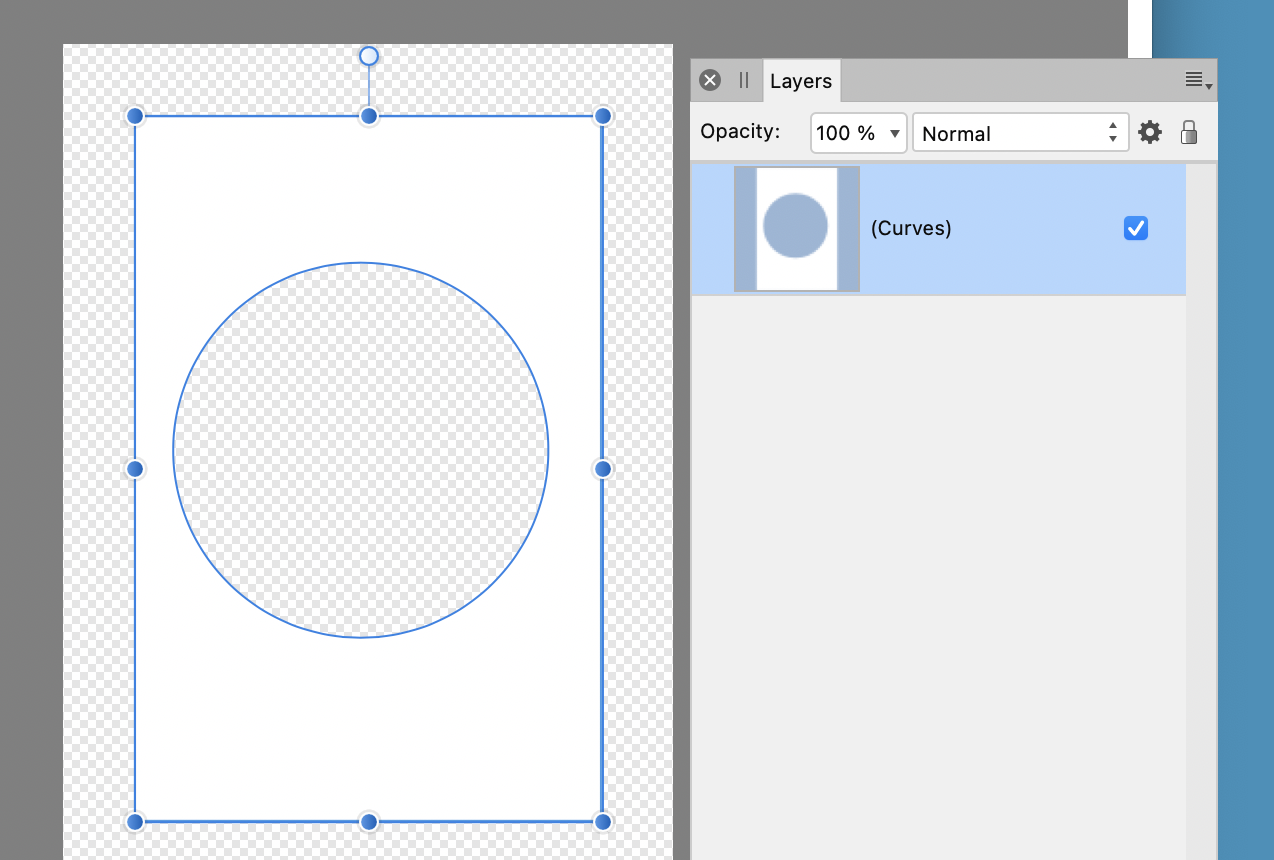Screen dimensions: 1274x860
Task: Click the Opacity label in Layers panel
Action: tap(740, 131)
